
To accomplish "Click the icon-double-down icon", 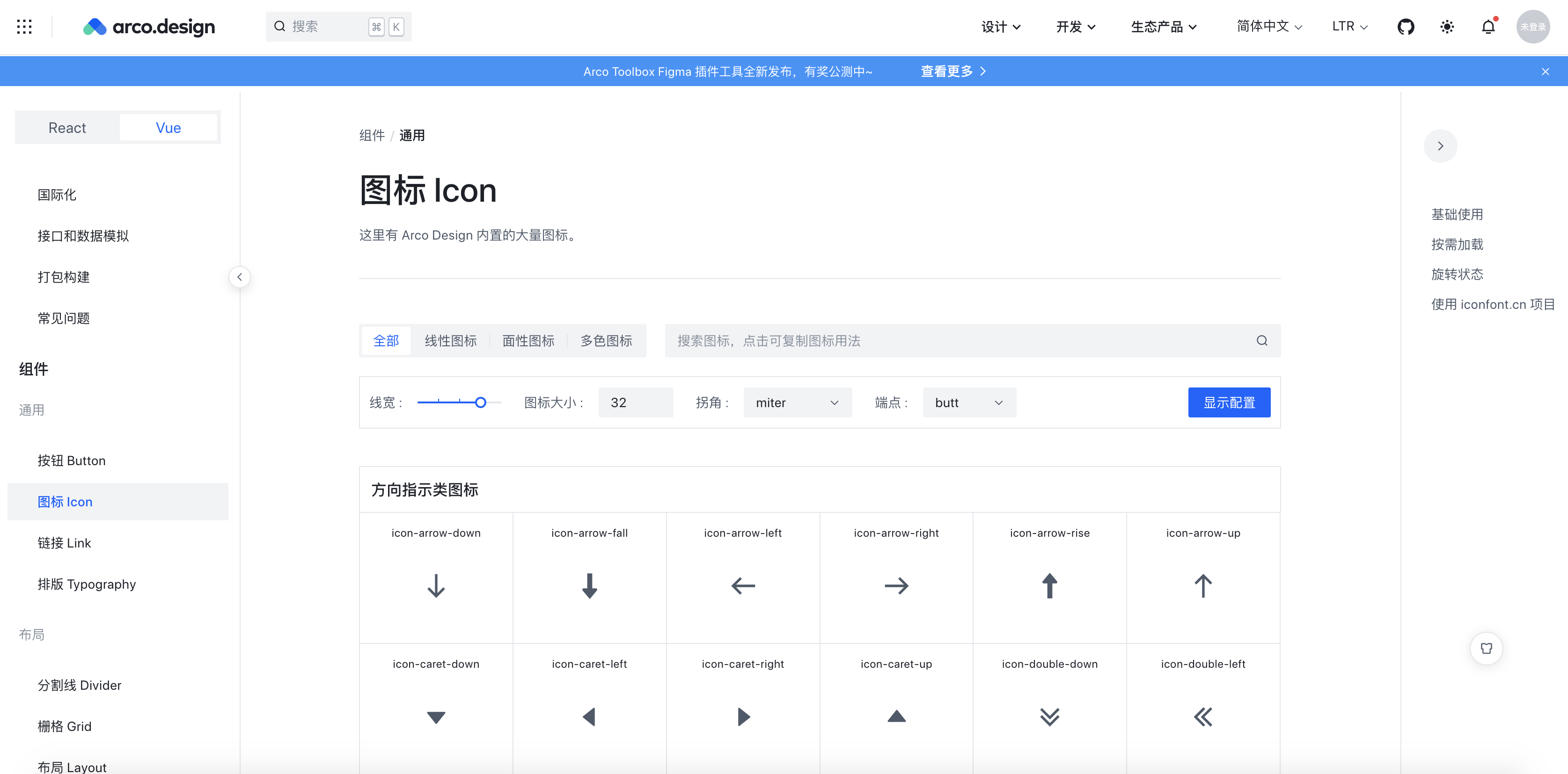I will pos(1049,716).
